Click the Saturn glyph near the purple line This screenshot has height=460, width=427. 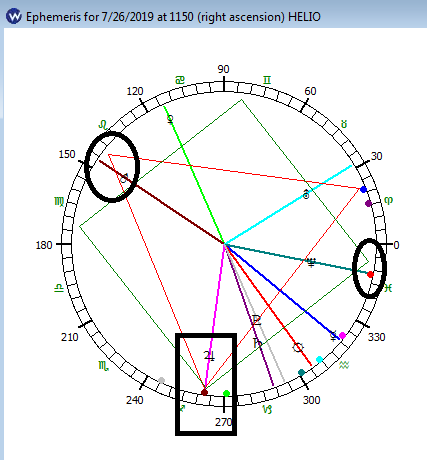pyautogui.click(x=257, y=343)
